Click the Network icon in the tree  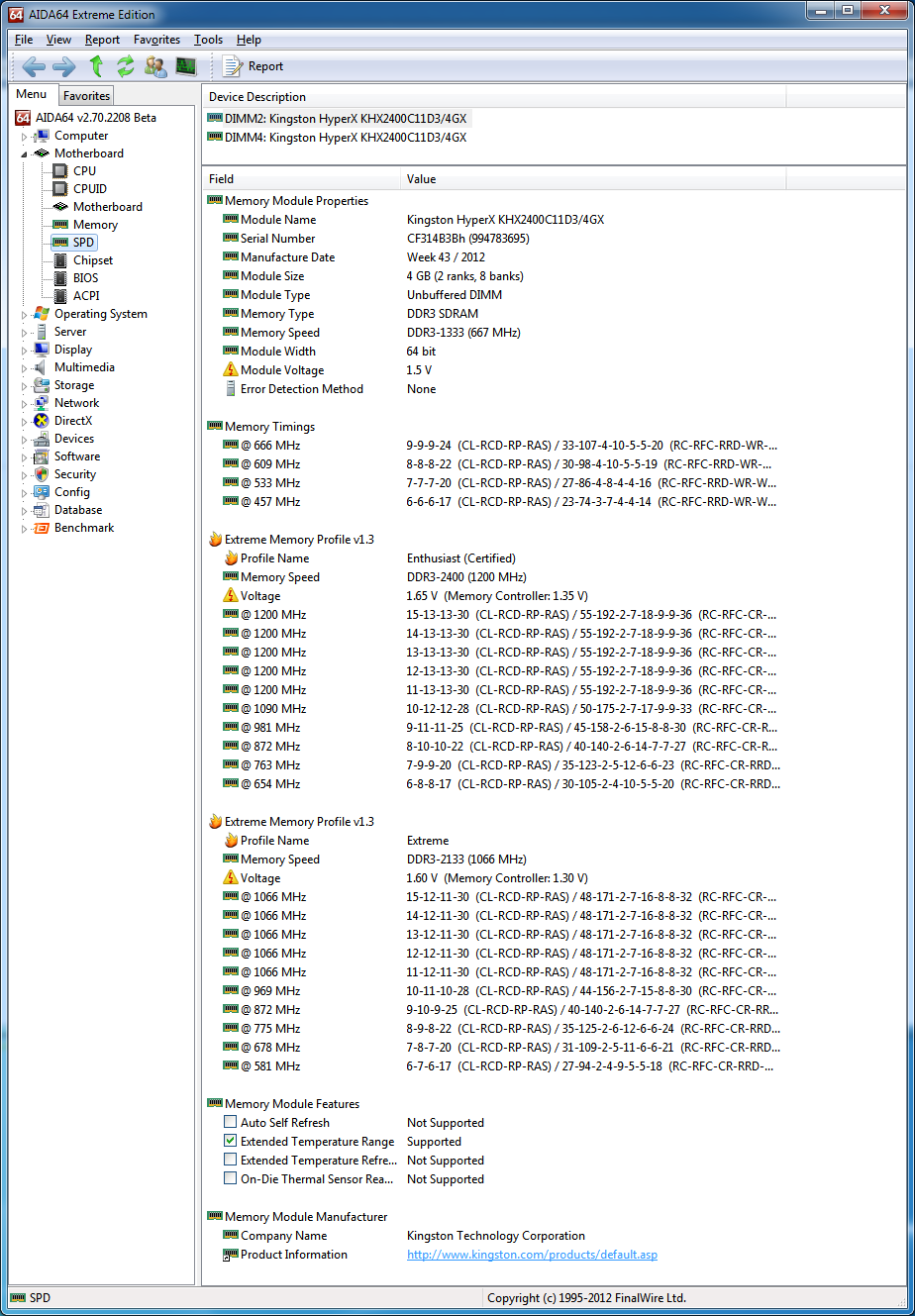tap(42, 403)
